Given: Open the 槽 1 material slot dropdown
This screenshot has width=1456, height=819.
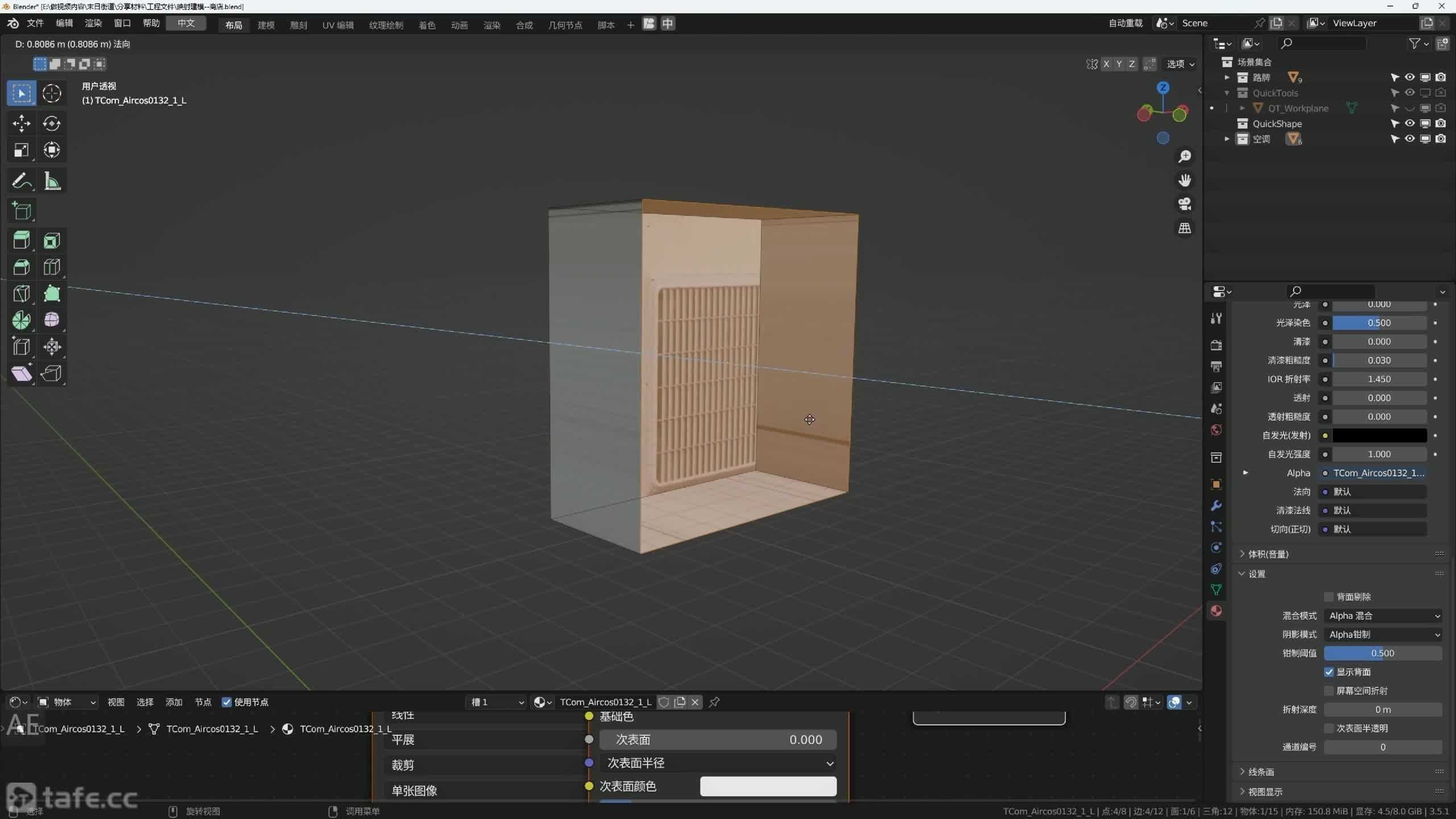Looking at the screenshot, I should [497, 702].
